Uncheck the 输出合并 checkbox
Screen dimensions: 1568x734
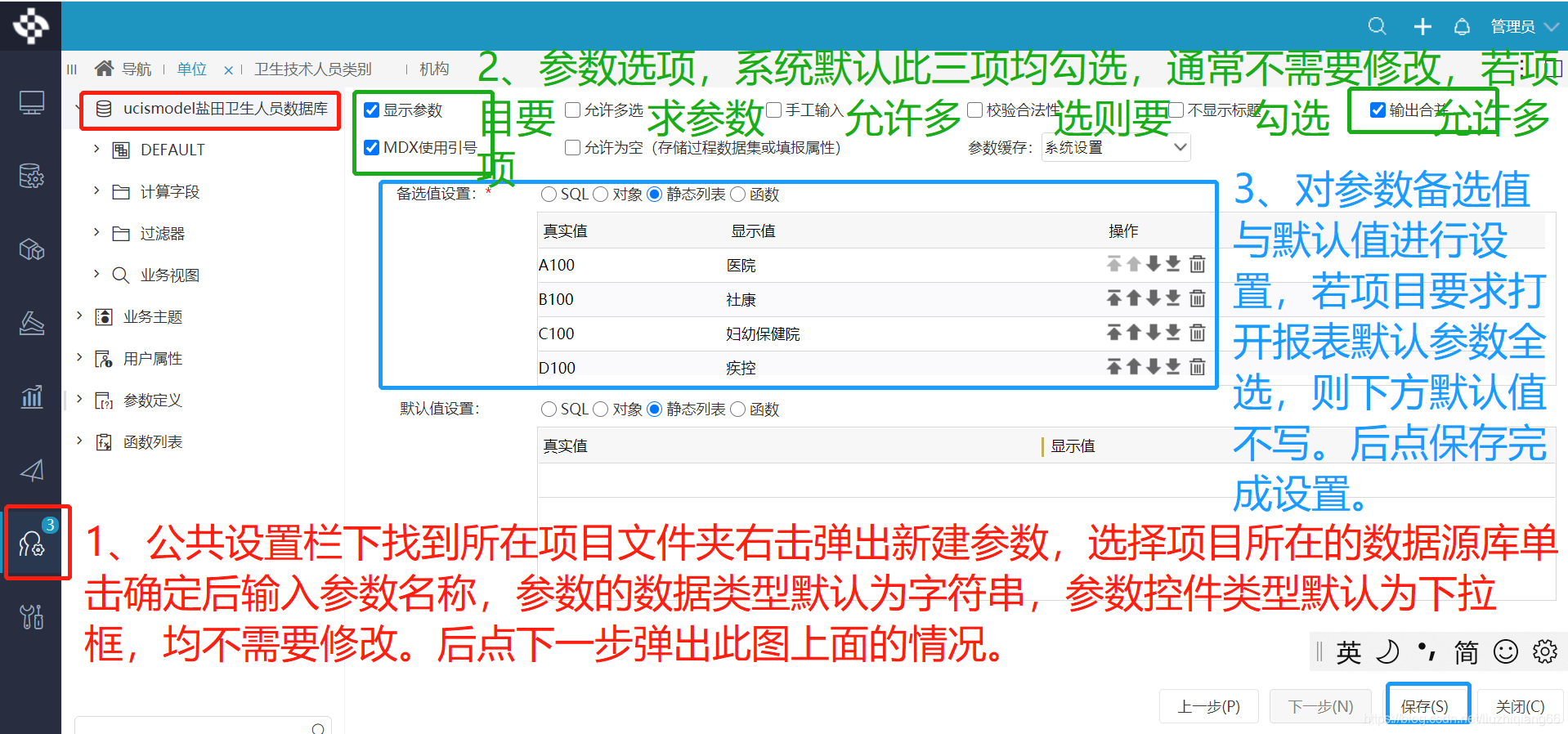[x=1378, y=110]
